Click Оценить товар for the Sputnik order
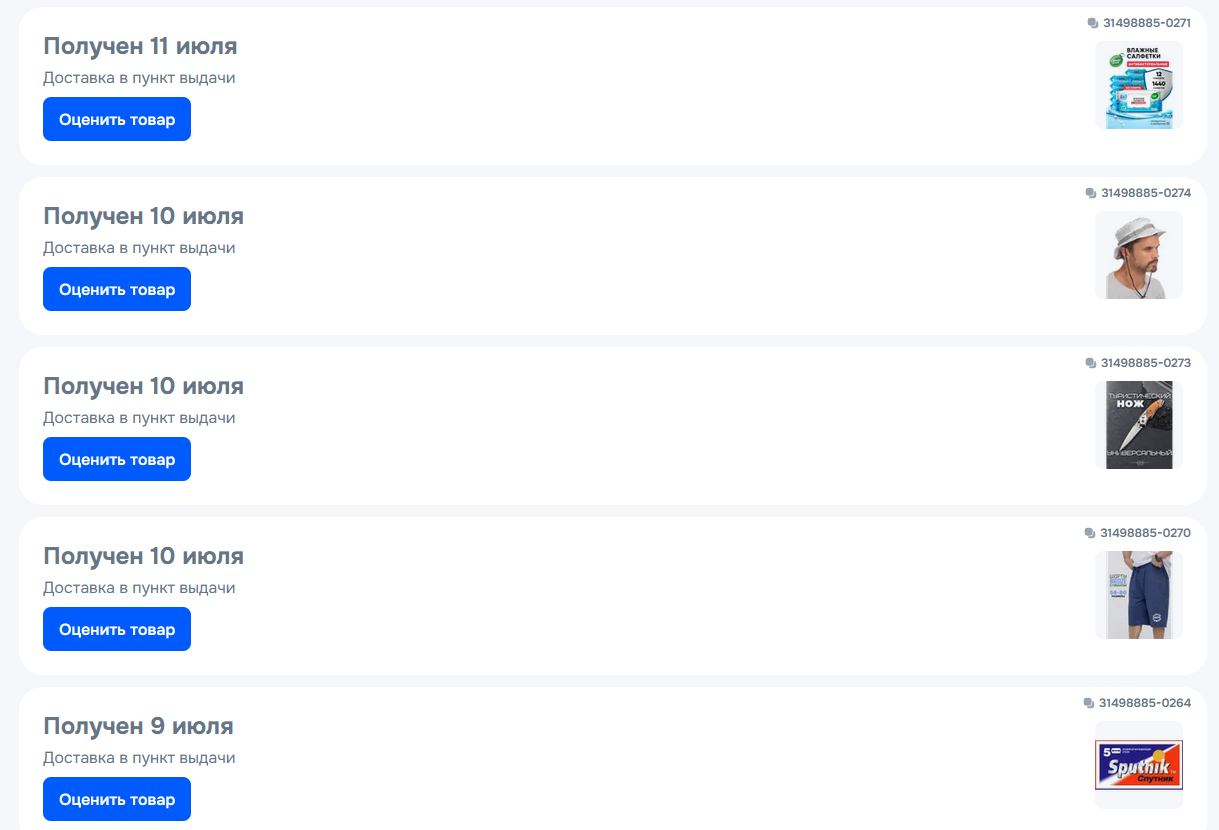This screenshot has height=830, width=1219. pos(117,799)
